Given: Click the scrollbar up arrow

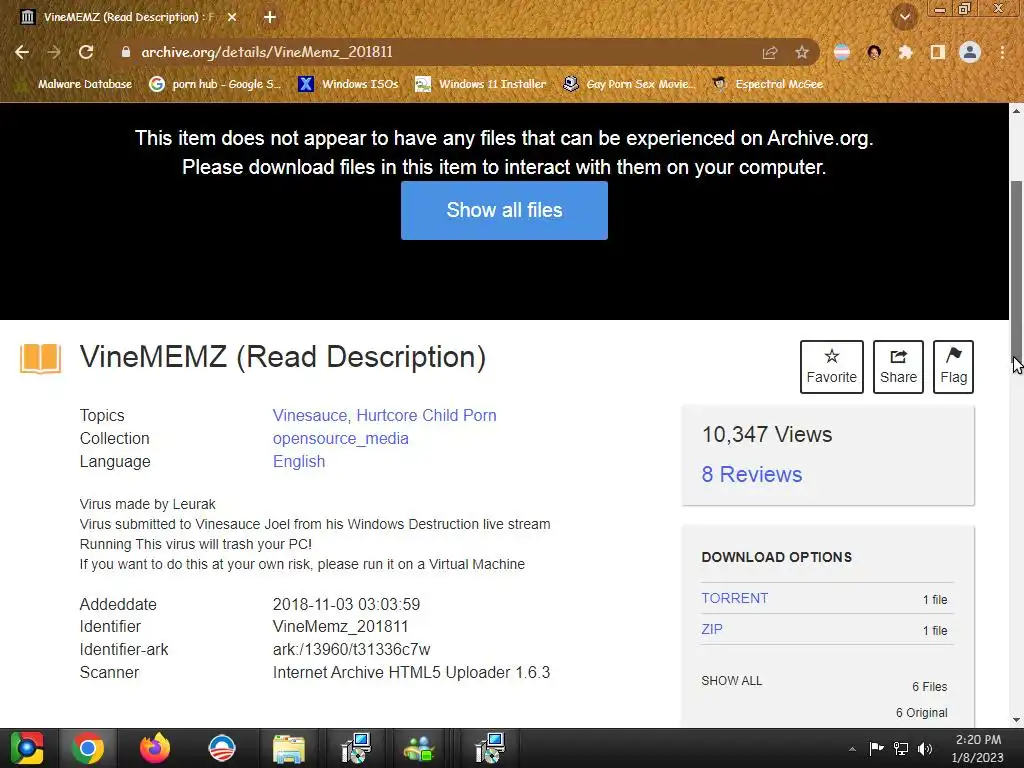Looking at the screenshot, I should [x=1016, y=111].
